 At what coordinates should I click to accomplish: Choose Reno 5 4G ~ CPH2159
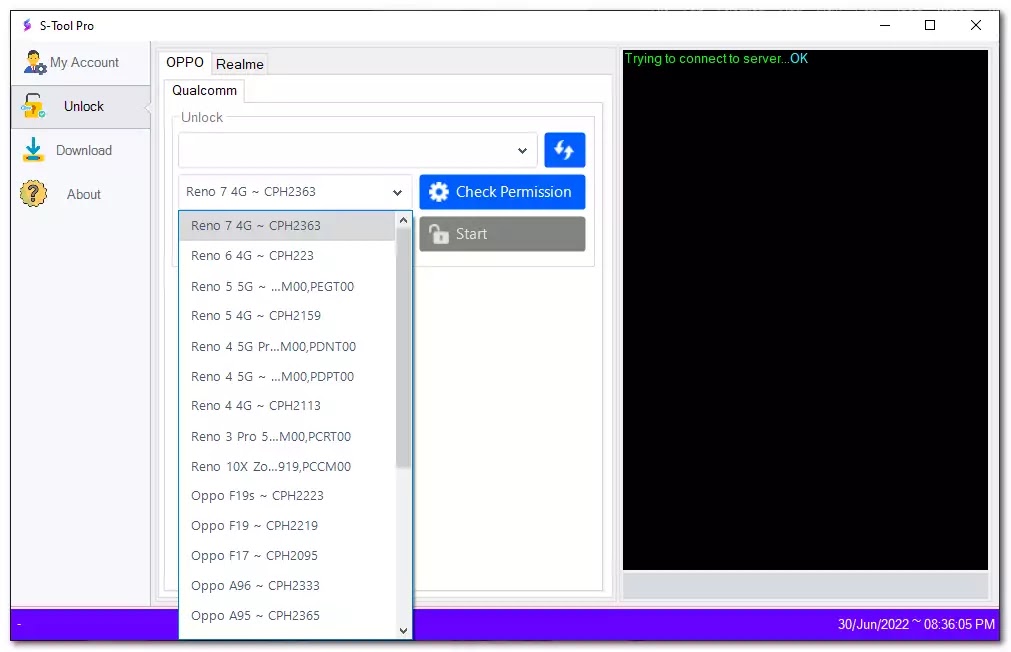288,315
